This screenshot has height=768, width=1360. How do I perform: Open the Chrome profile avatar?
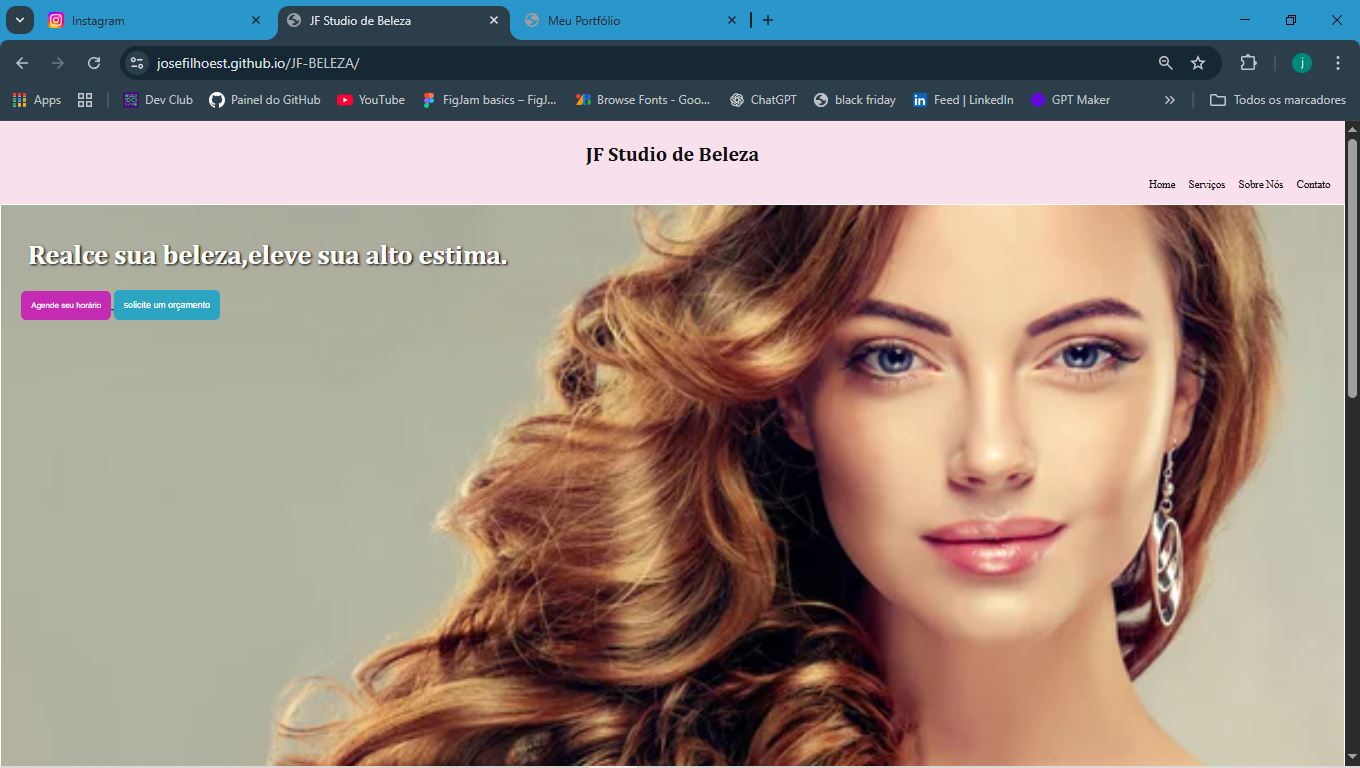(x=1302, y=63)
